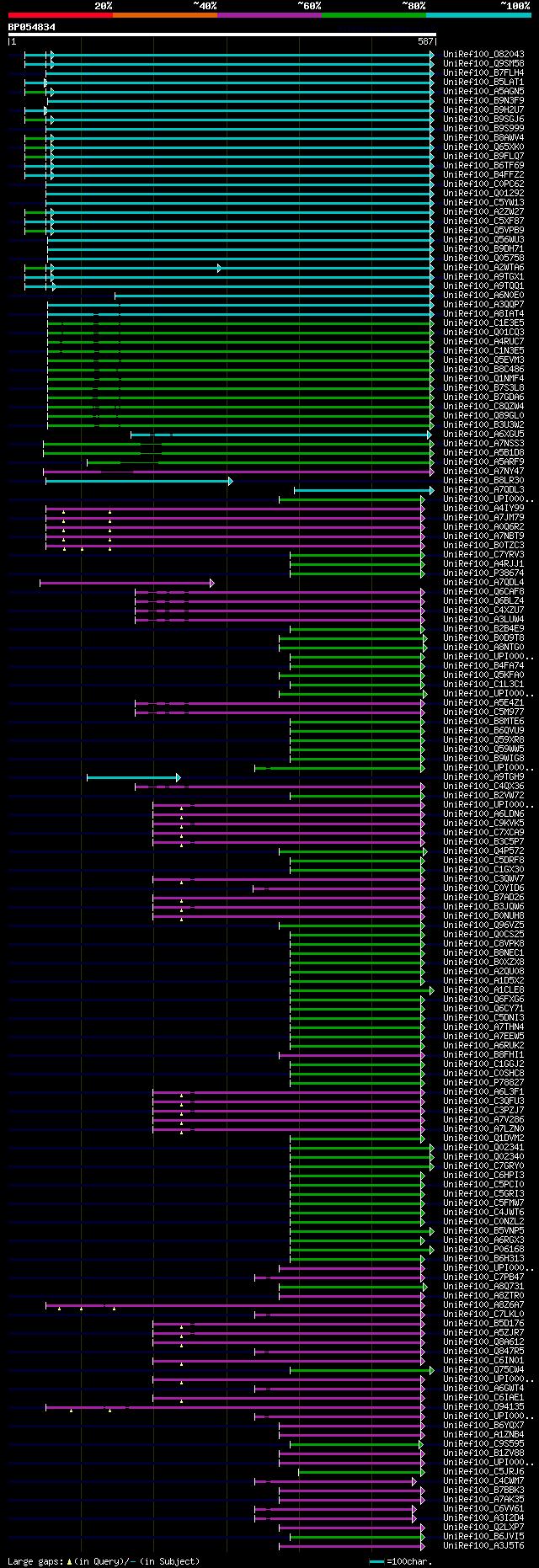Click the orange ~40% identity legend segment

point(165,15)
